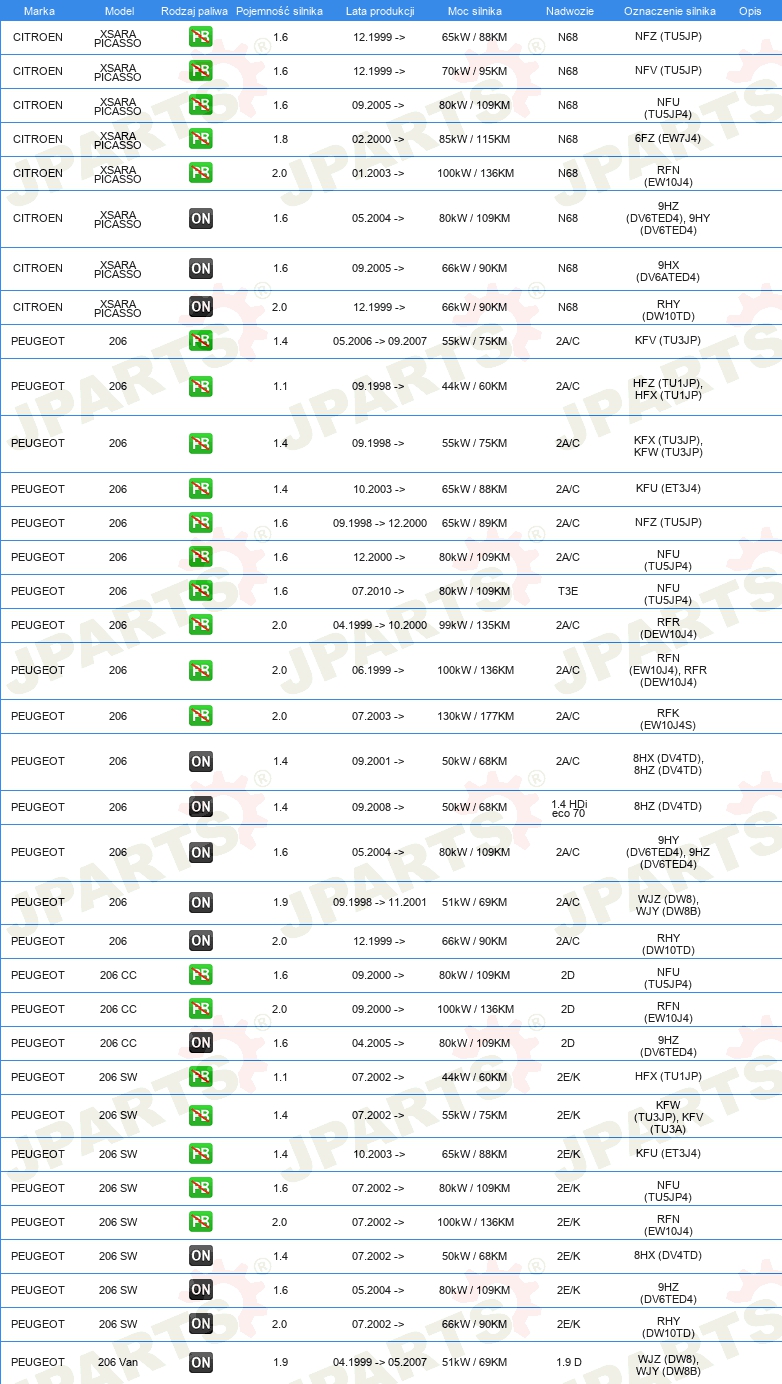The image size is (782, 1384).
Task: Click the PB petrol icon in the Peugeot 206 44kW / 60KM 2A/C row
Action: [x=201, y=386]
